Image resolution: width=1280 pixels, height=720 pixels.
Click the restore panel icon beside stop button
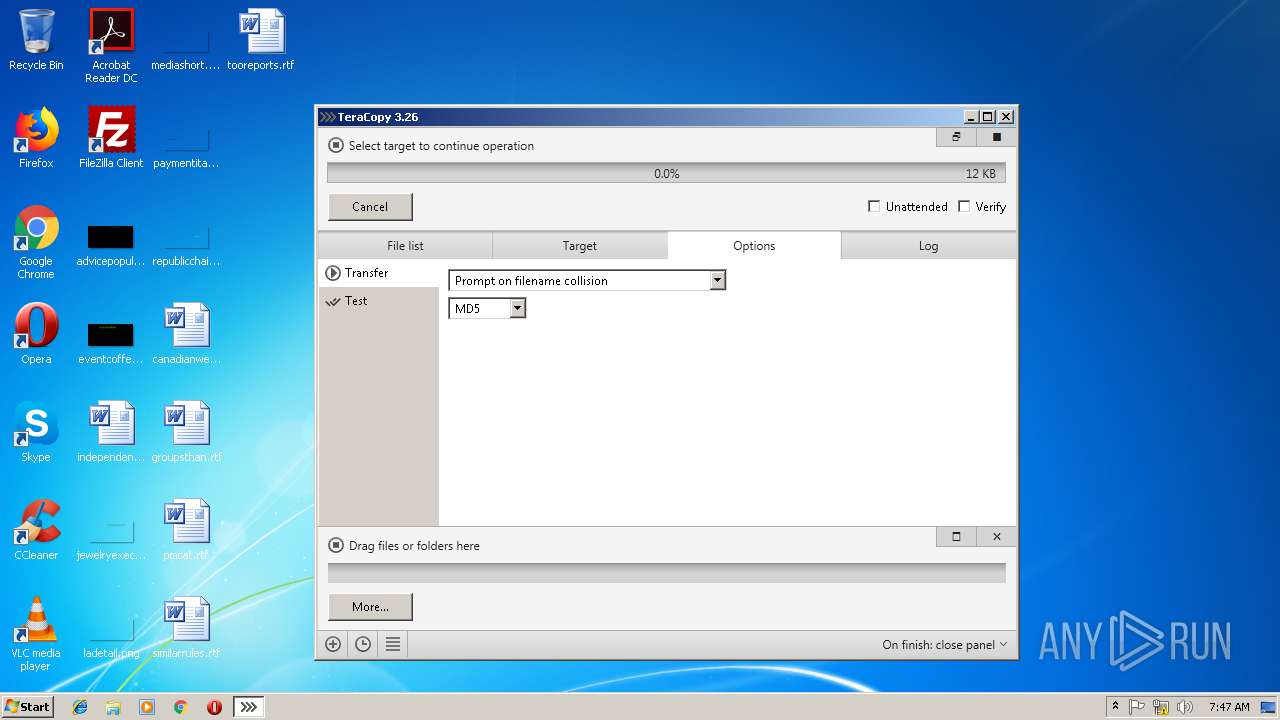coord(956,137)
